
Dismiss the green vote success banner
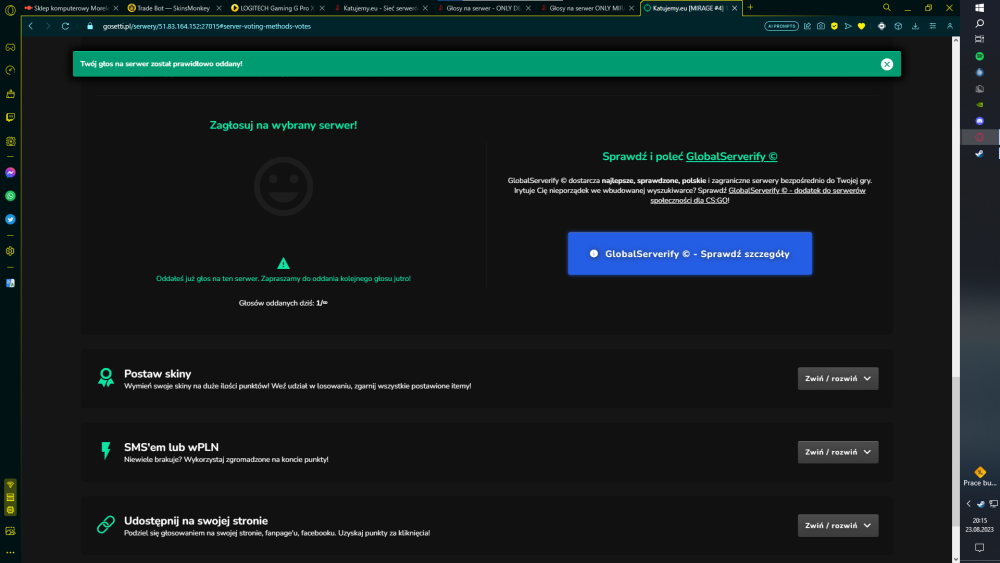(886, 64)
